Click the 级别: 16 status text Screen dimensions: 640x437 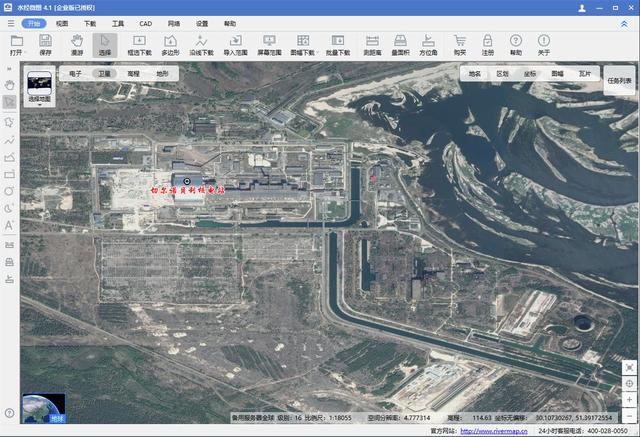289,418
